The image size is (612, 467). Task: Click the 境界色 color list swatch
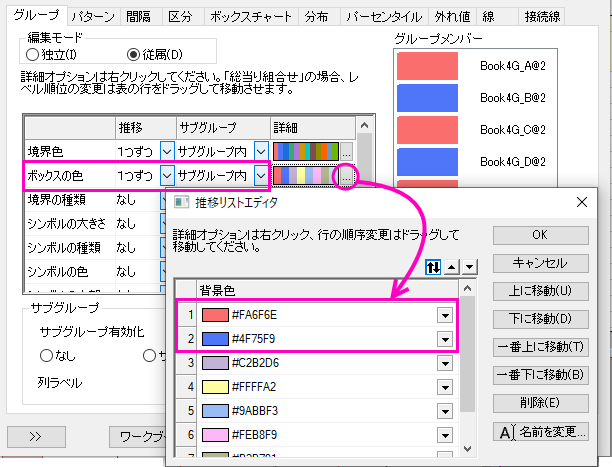[x=306, y=152]
